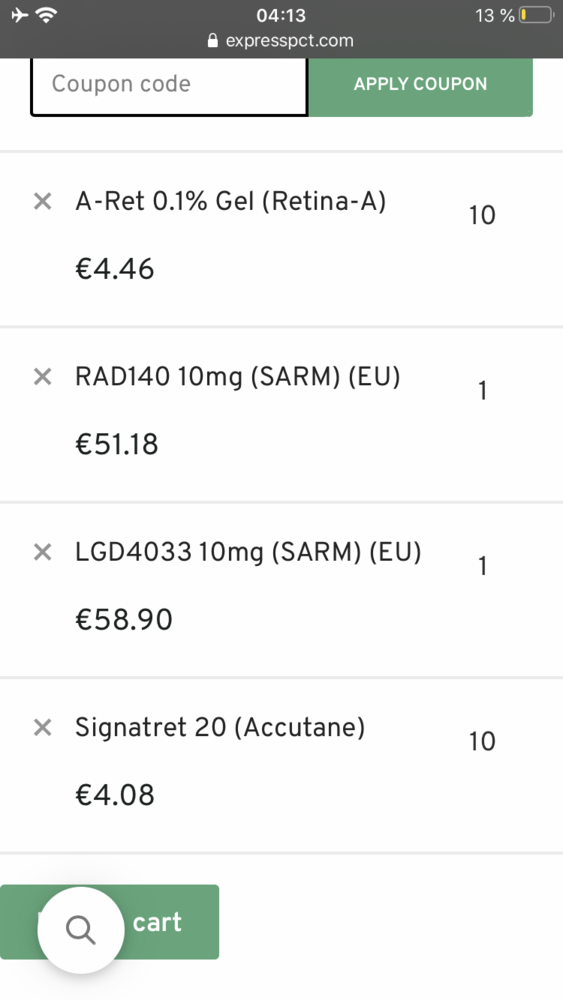Tap the expresspct.com address bar

tap(281, 41)
